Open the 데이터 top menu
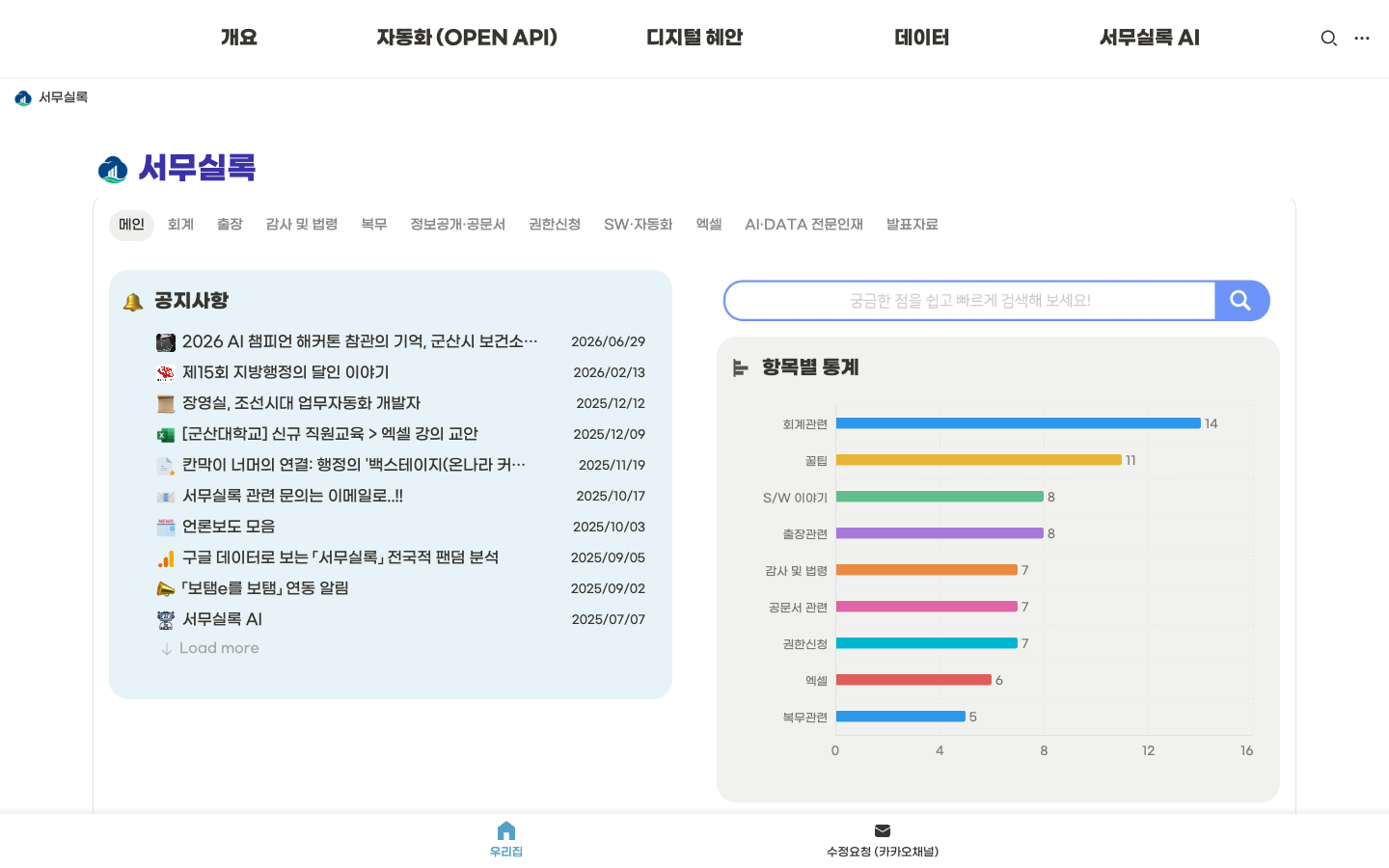The height and width of the screenshot is (868, 1389). pos(922,38)
